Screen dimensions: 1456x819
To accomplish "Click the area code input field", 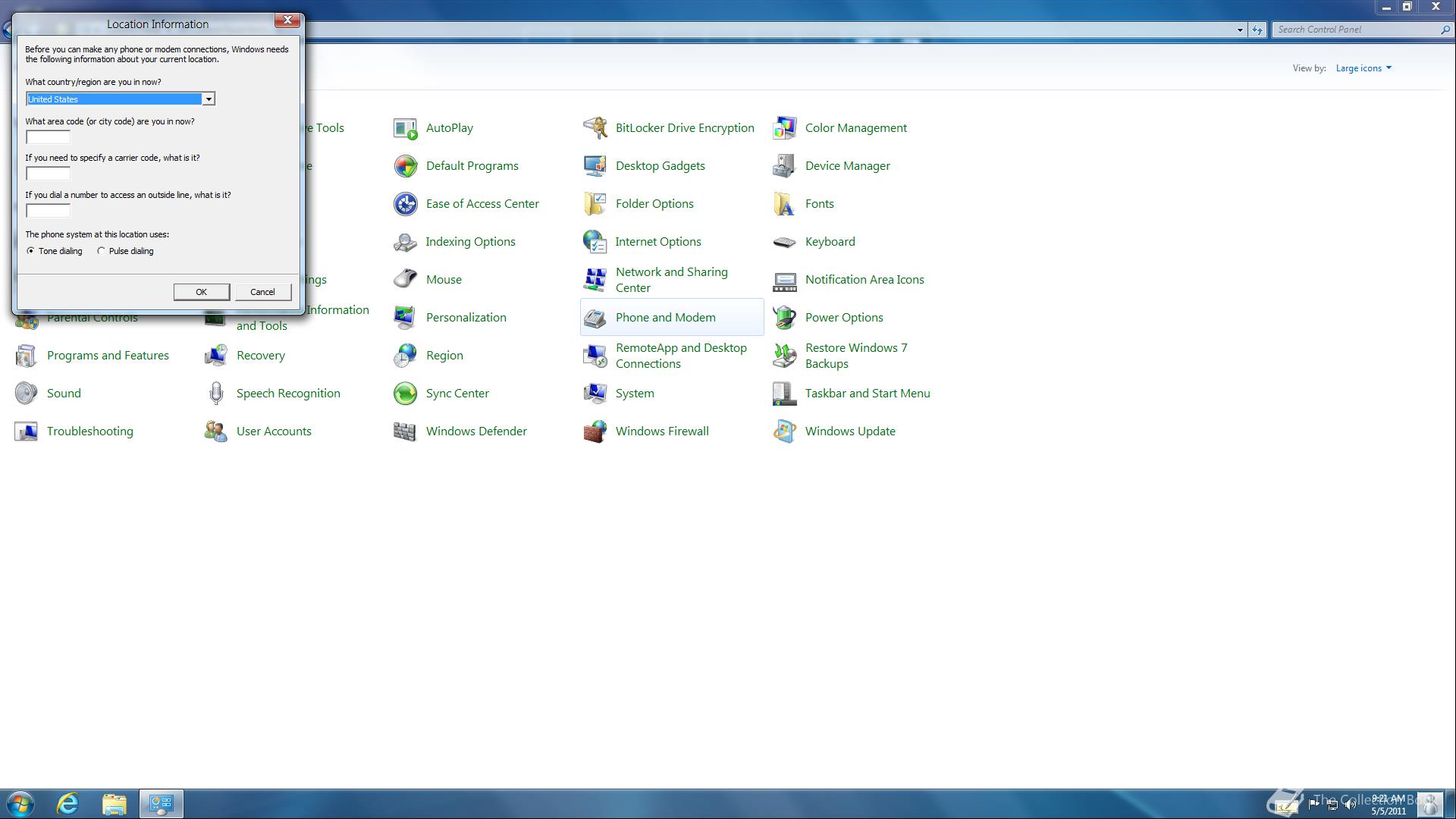I will click(x=48, y=137).
